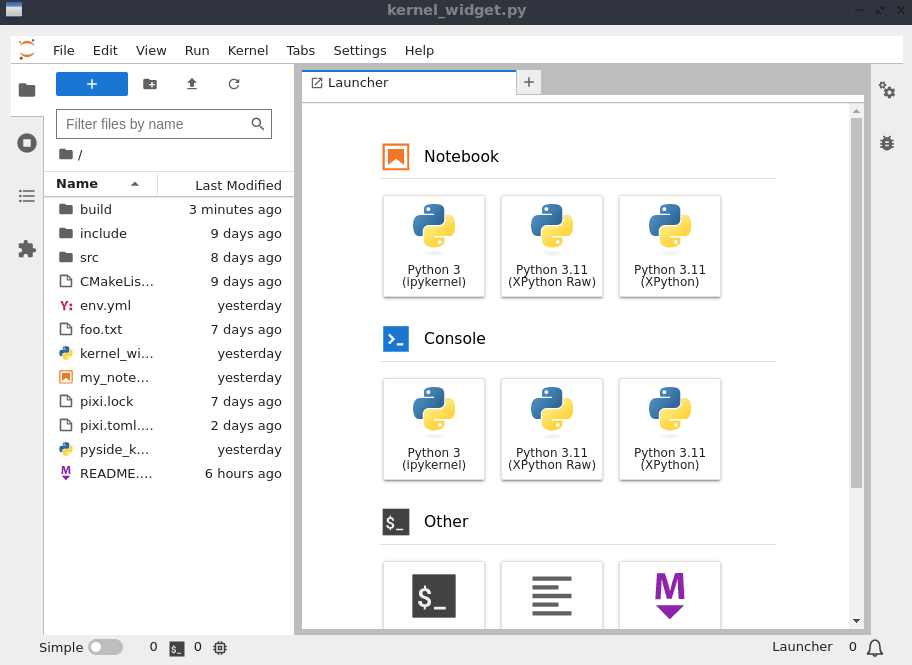Screen dimensions: 912x665
Task: Click the blue New Launcher plus button
Action: point(92,84)
